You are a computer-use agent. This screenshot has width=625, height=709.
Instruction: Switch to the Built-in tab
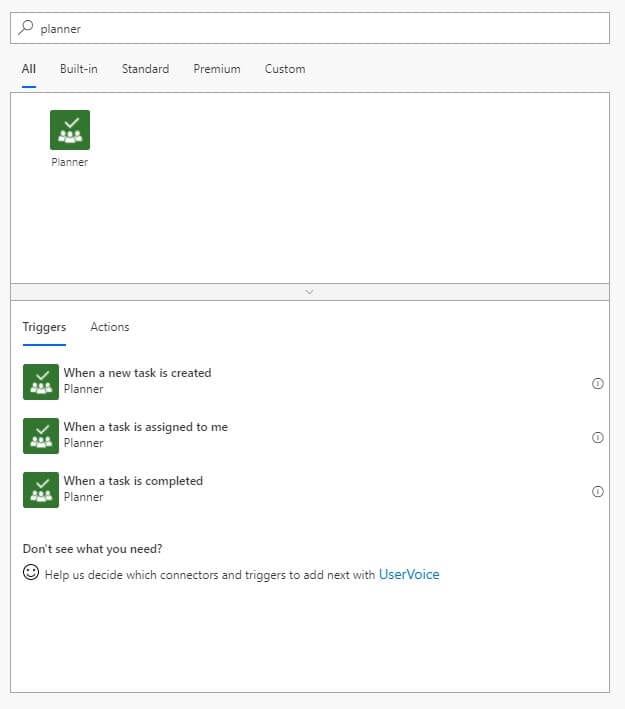click(79, 69)
